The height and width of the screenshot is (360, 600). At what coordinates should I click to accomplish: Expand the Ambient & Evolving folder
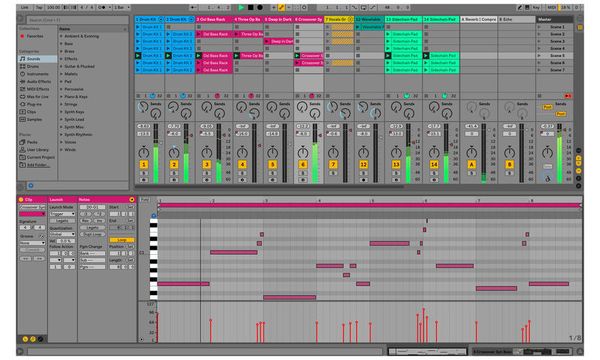click(61, 36)
